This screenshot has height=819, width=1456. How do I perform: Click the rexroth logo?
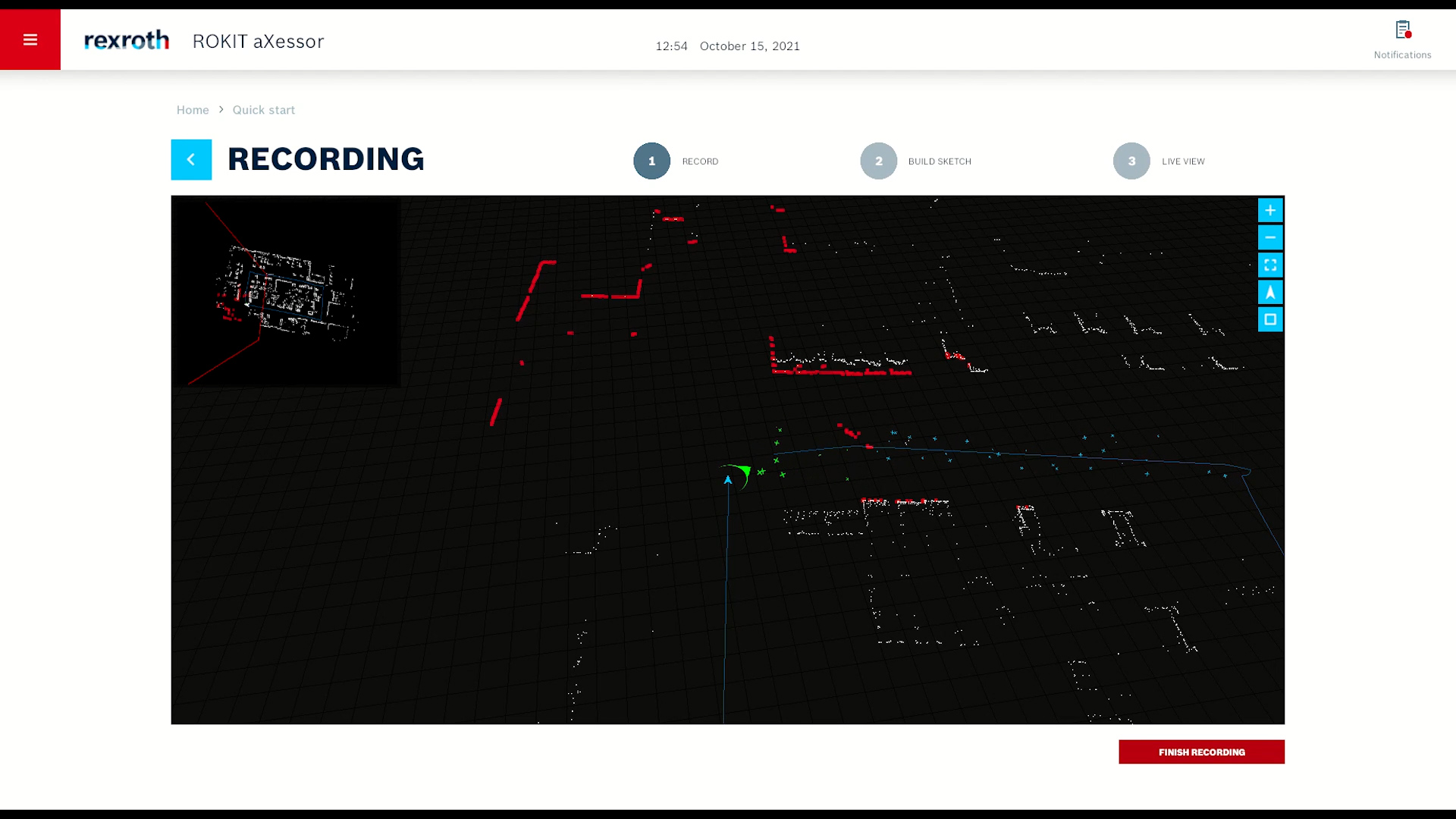tap(127, 40)
